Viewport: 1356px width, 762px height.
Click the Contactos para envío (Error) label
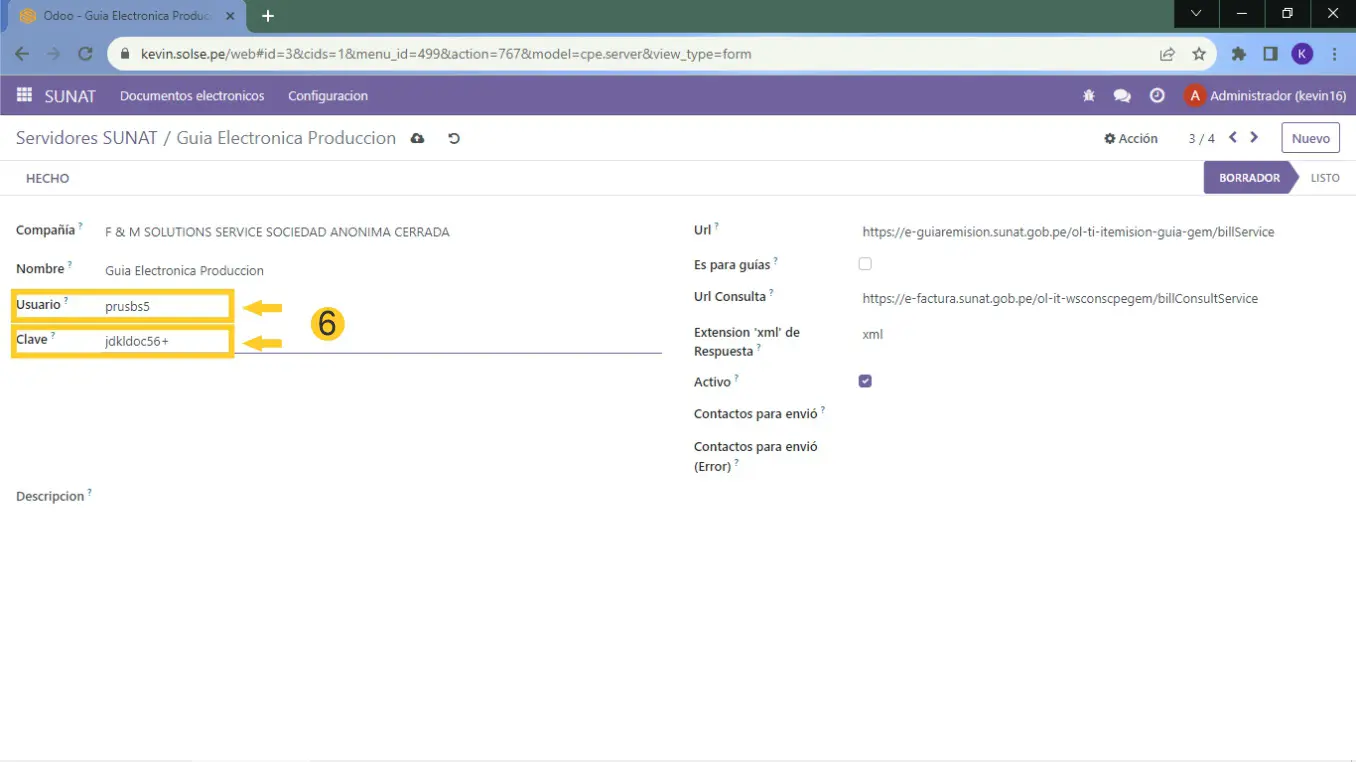756,457
